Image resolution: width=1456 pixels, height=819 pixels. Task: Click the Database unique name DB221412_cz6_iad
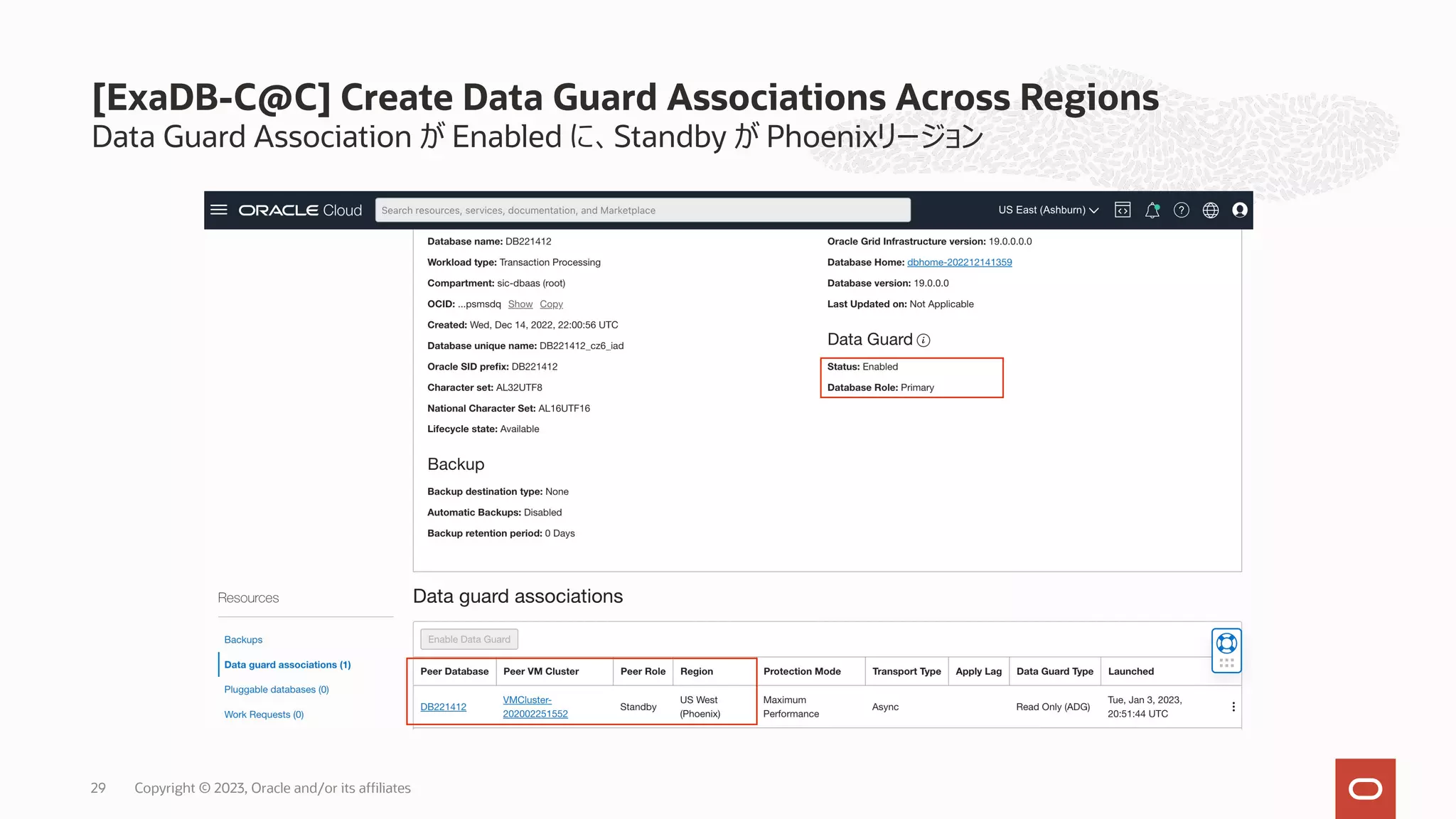(x=525, y=346)
